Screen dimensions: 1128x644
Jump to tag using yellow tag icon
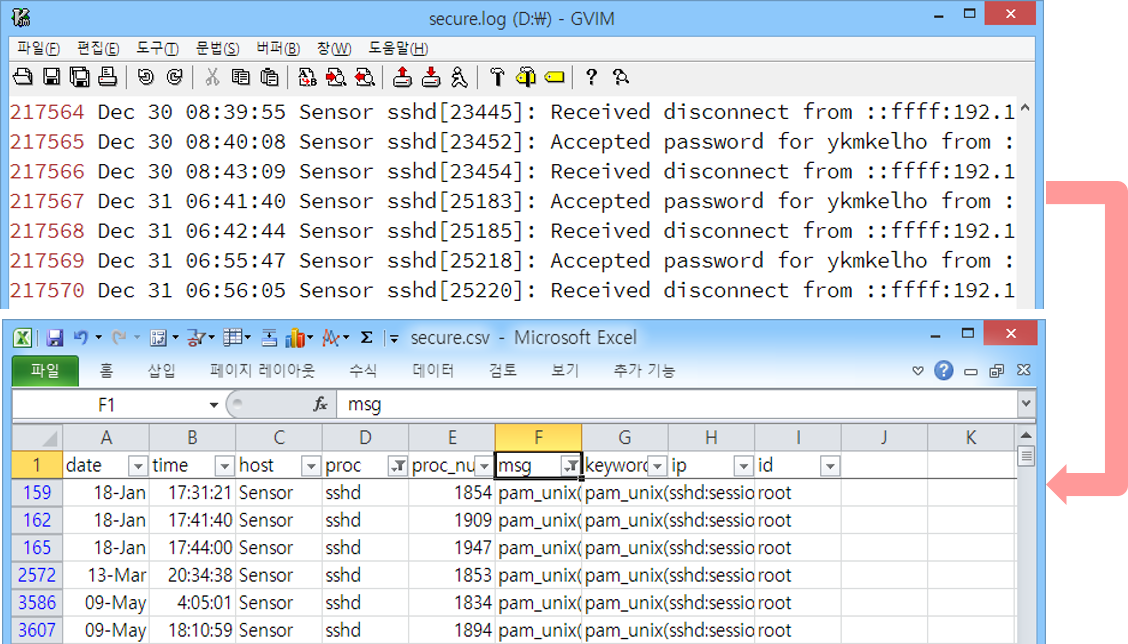555,77
